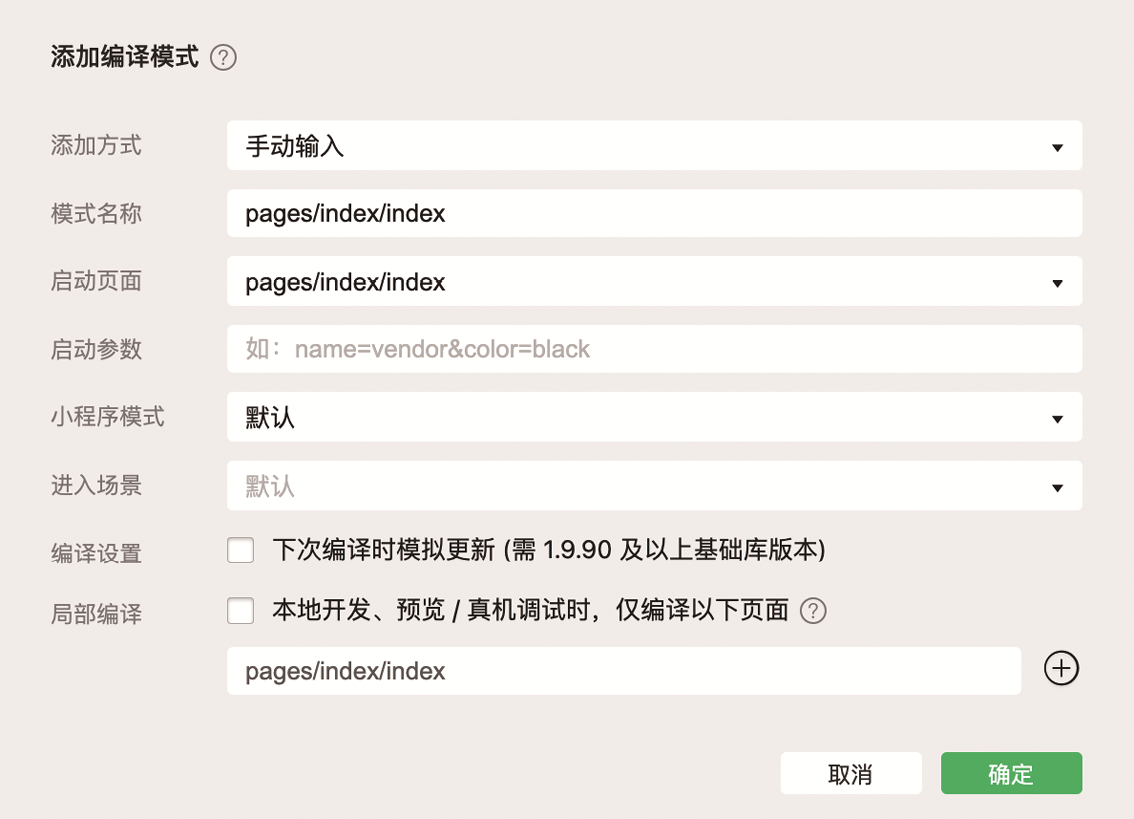Click the 下次编译时模拟更新 label text
1134x819 pixels.
click(x=384, y=550)
